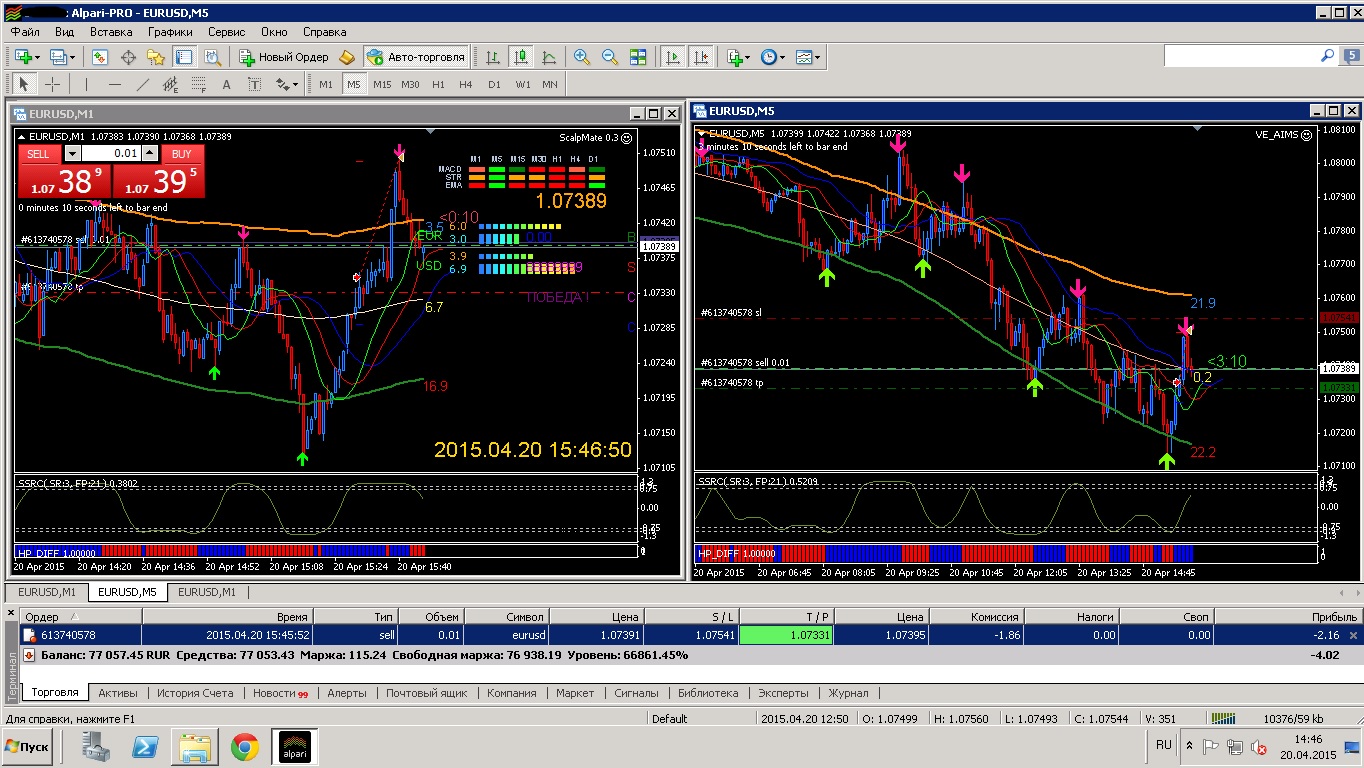Viewport: 1364px width, 768px height.
Task: Show the Market Watch window
Action: tap(100, 57)
